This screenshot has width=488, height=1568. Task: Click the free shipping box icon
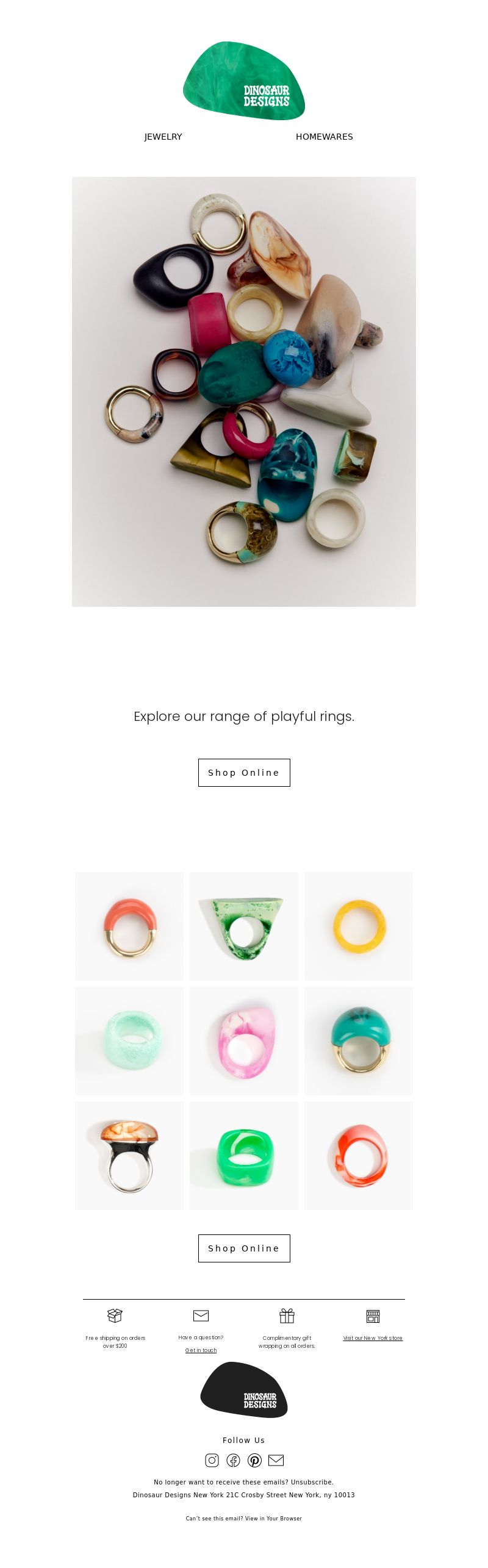pos(115,1316)
